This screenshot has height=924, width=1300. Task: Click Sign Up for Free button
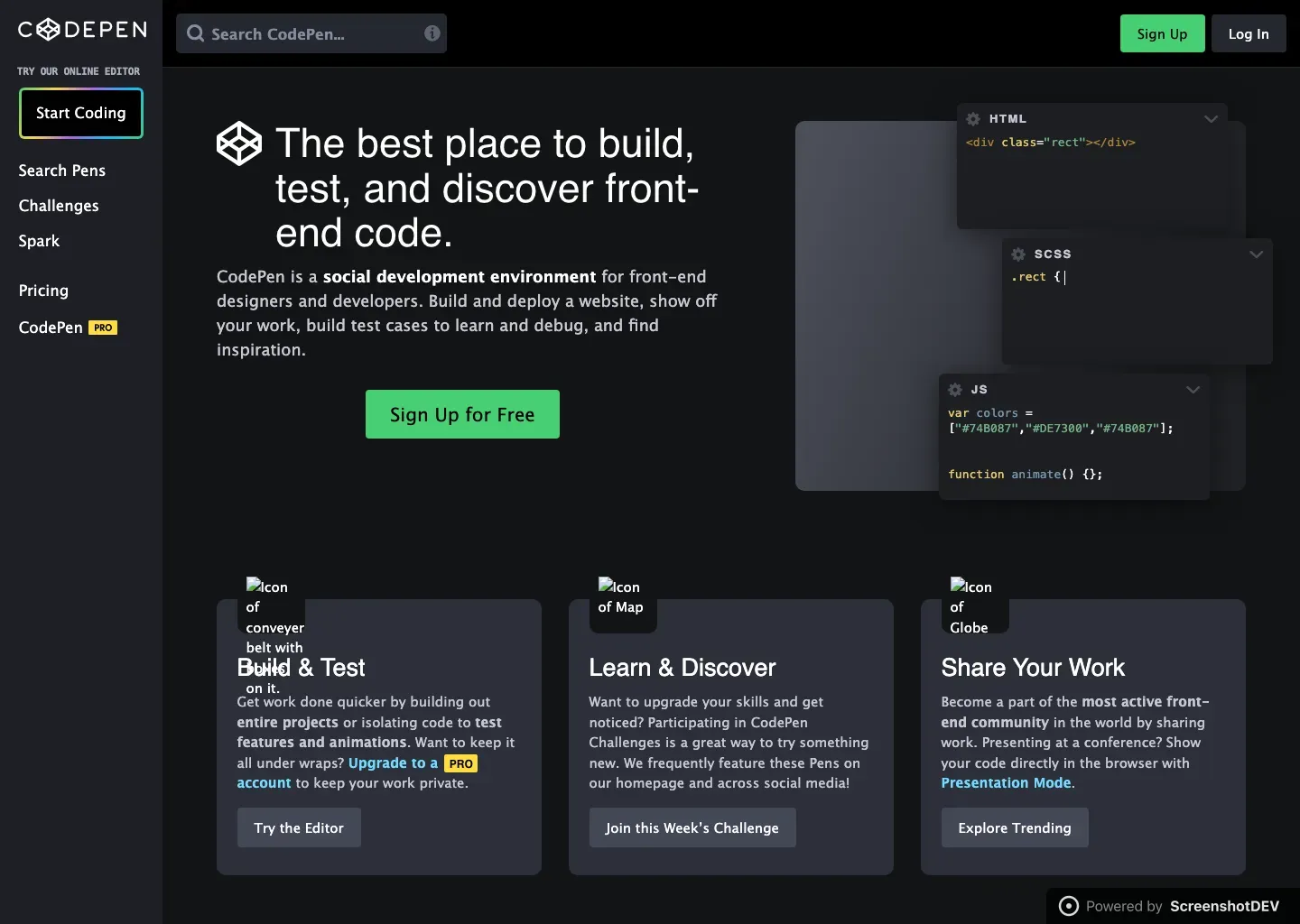coord(462,414)
